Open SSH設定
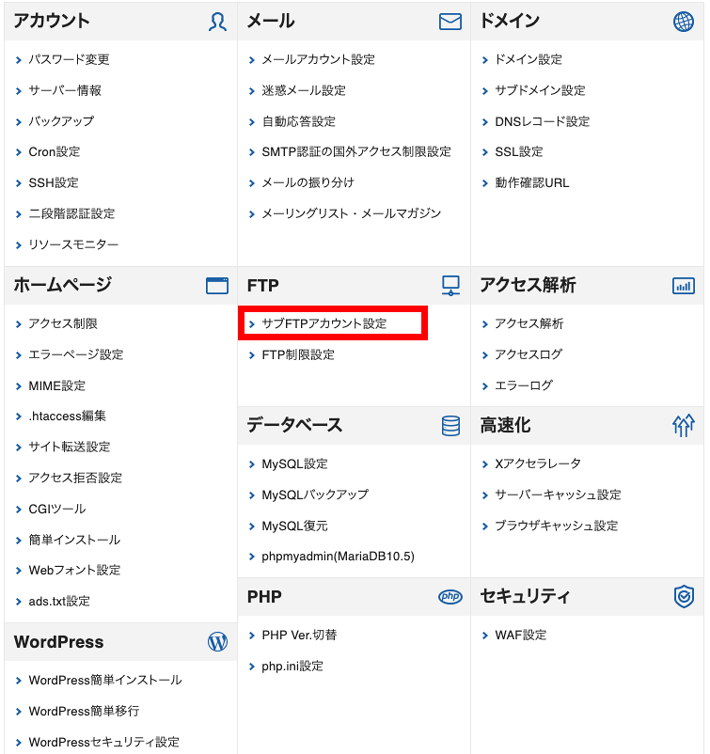 pyautogui.click(x=53, y=183)
